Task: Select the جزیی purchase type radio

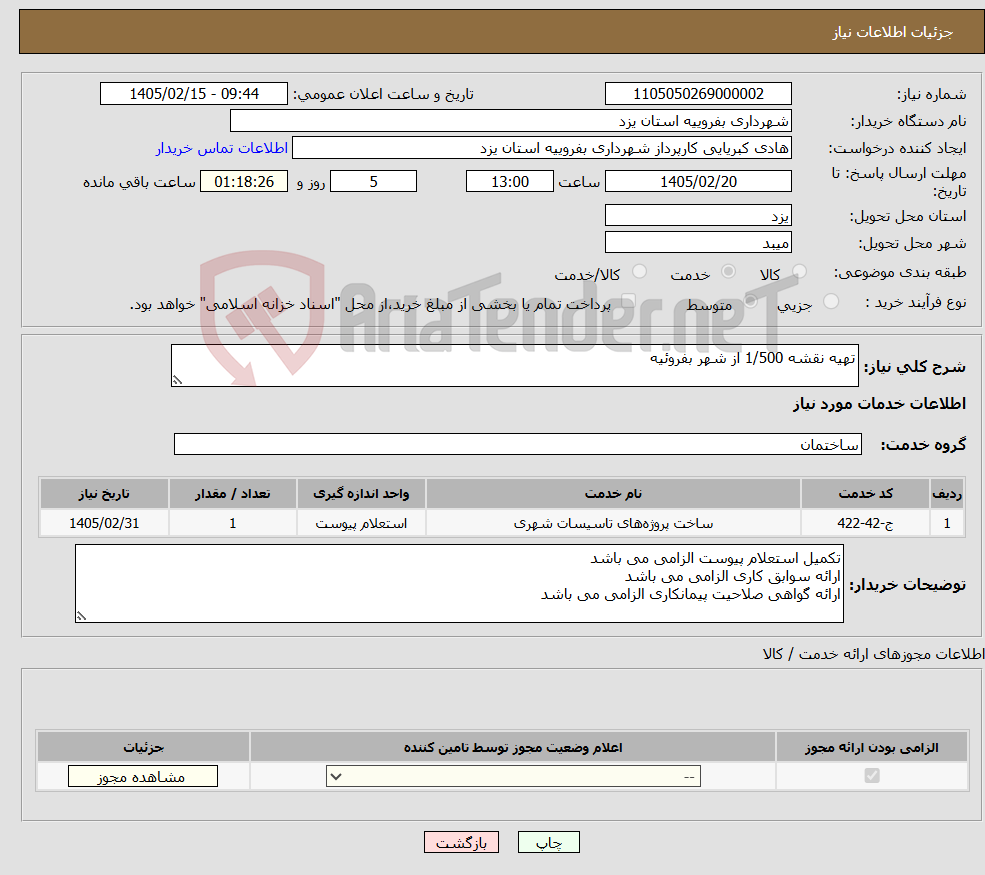Action: click(830, 302)
